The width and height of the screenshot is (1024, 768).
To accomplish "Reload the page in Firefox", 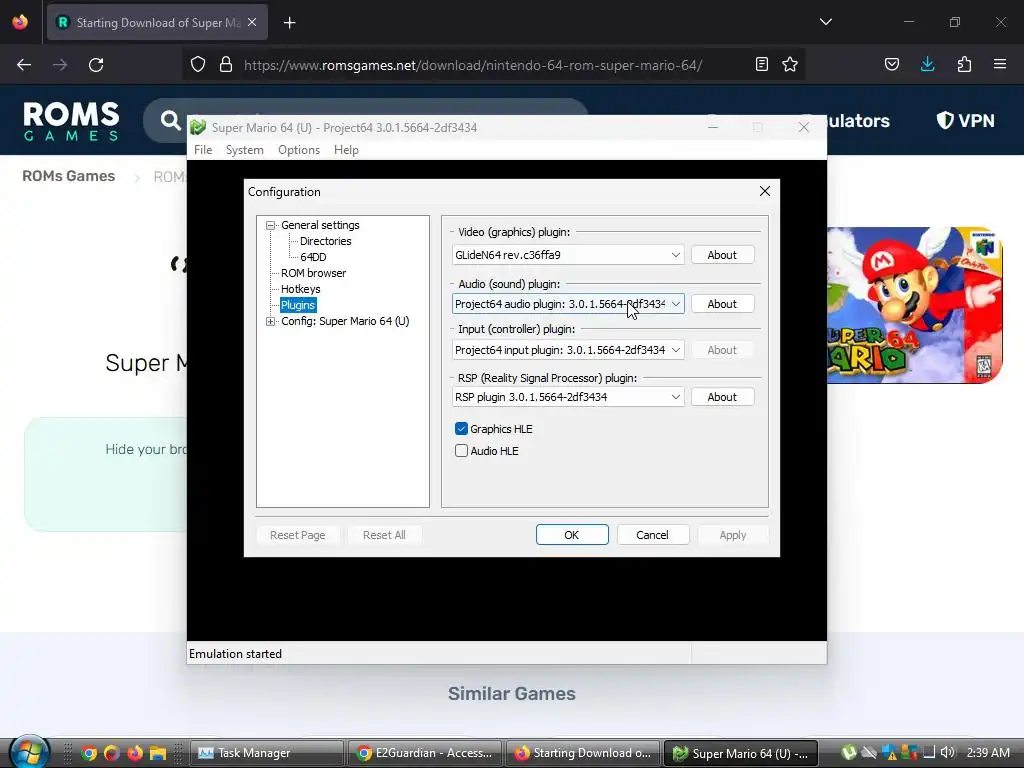I will pyautogui.click(x=96, y=65).
